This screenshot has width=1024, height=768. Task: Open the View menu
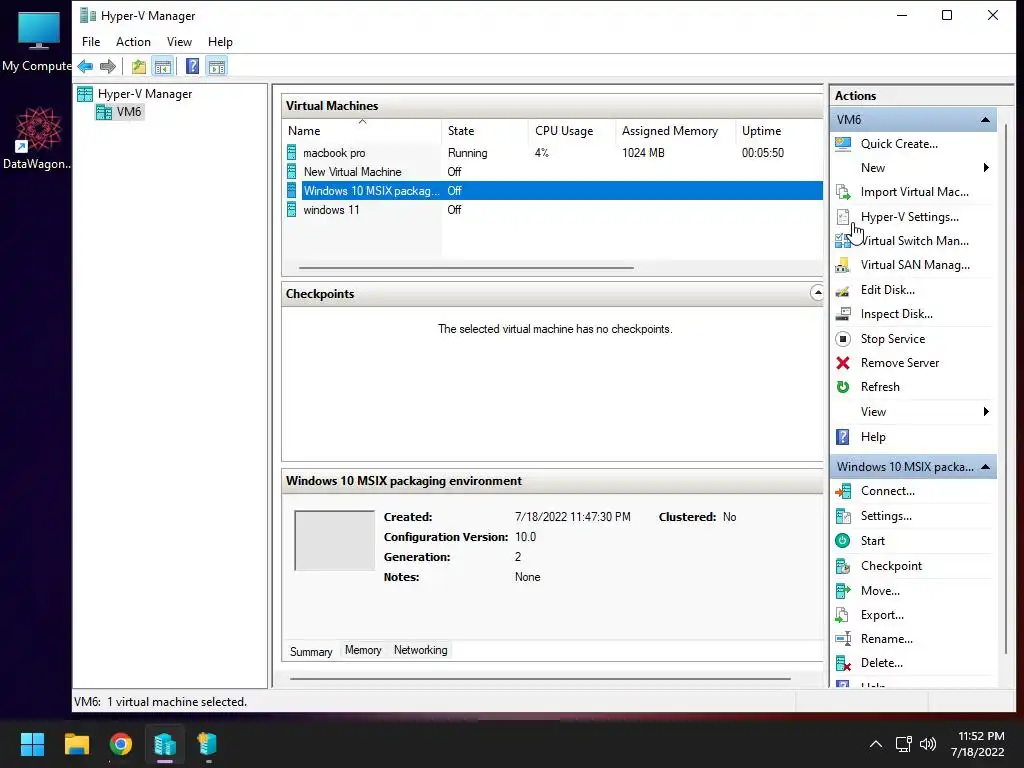(x=179, y=42)
